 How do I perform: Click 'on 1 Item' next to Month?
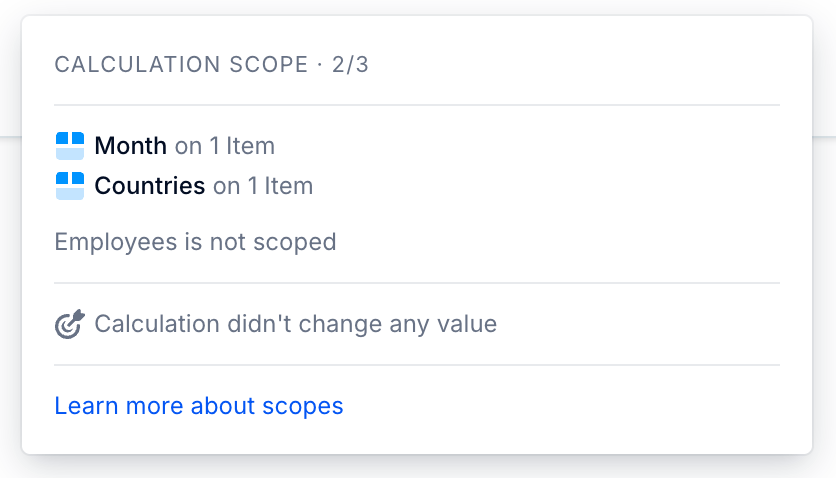tap(225, 146)
